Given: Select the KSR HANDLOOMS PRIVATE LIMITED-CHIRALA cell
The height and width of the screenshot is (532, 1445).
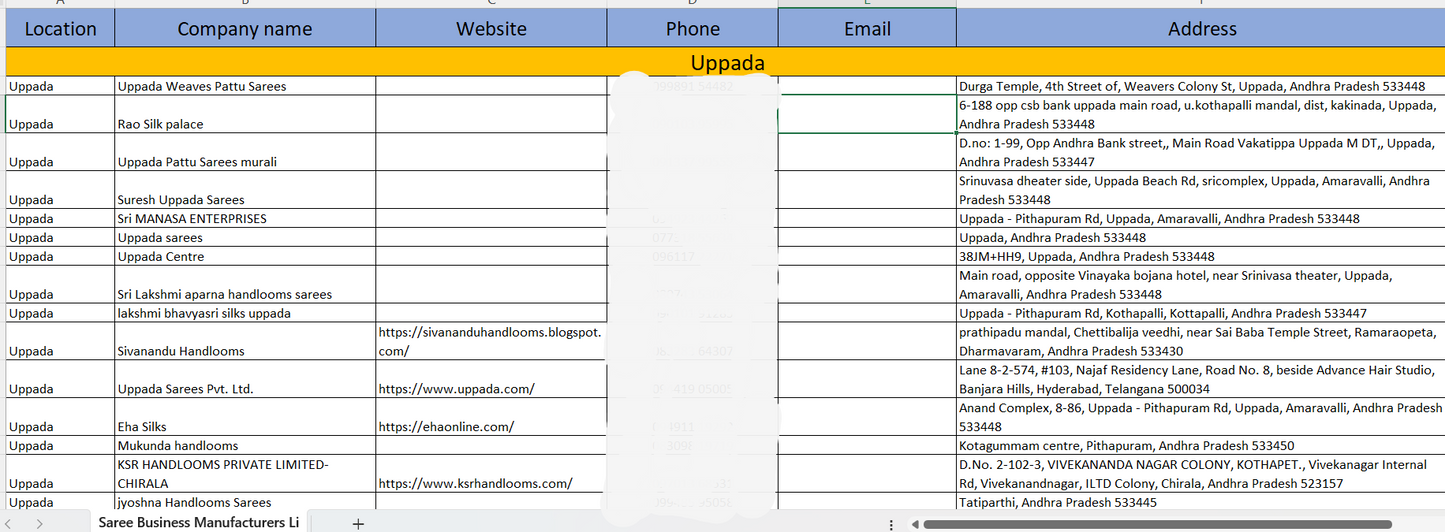Looking at the screenshot, I should coord(245,474).
